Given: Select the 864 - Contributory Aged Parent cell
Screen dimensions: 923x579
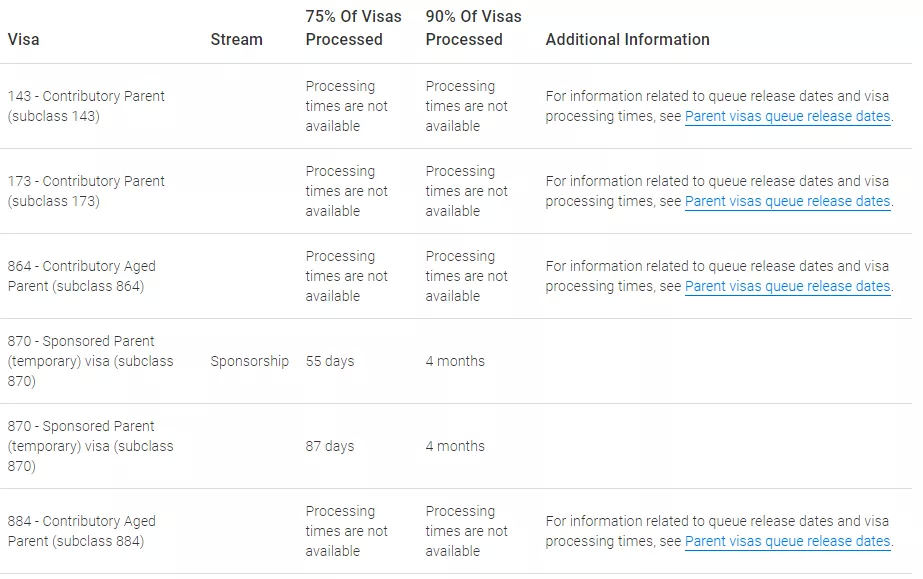Looking at the screenshot, I should click(82, 276).
